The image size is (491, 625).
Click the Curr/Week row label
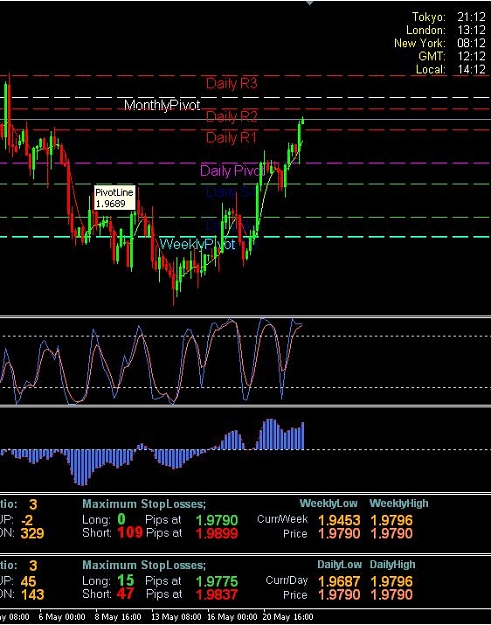282,519
